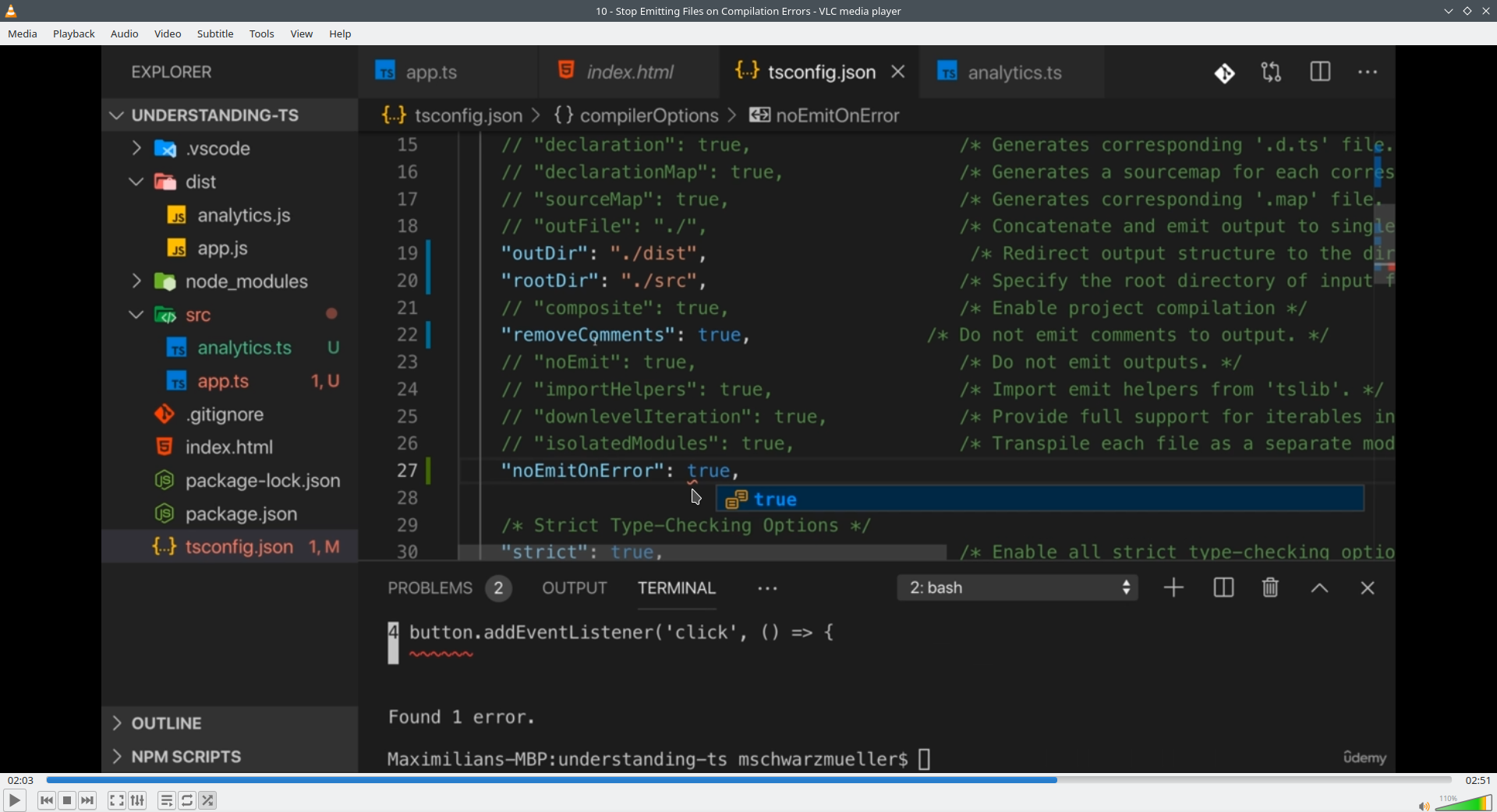The width and height of the screenshot is (1497, 812).
Task: Open the Audio menu
Action: tap(125, 34)
